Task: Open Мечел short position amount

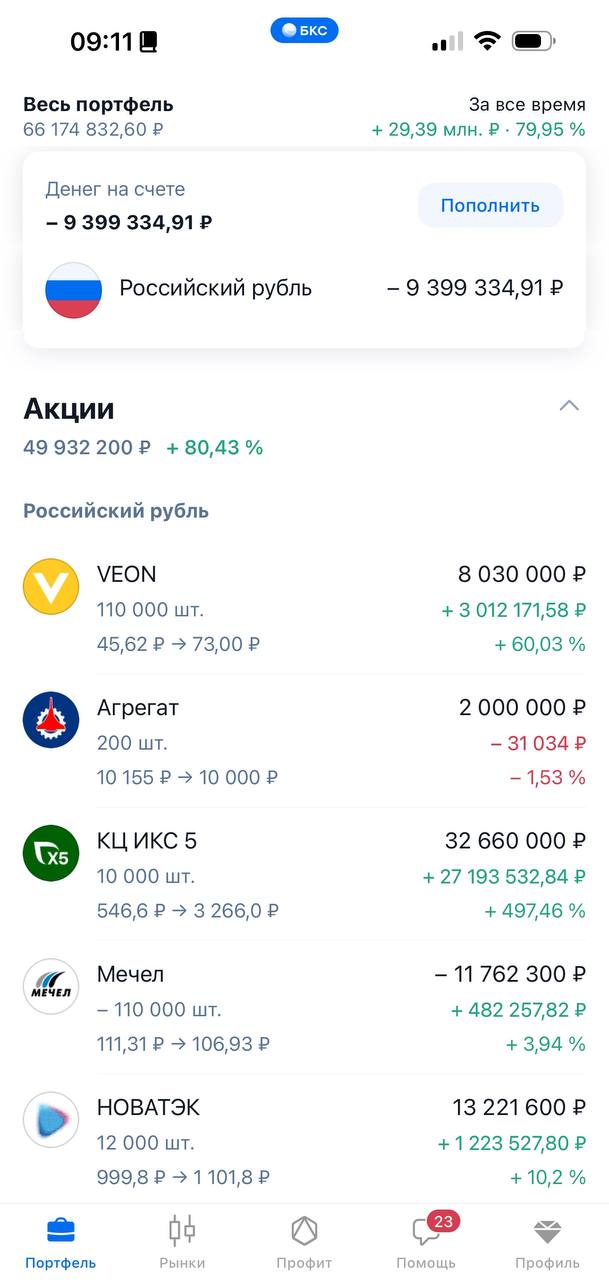Action: 510,974
